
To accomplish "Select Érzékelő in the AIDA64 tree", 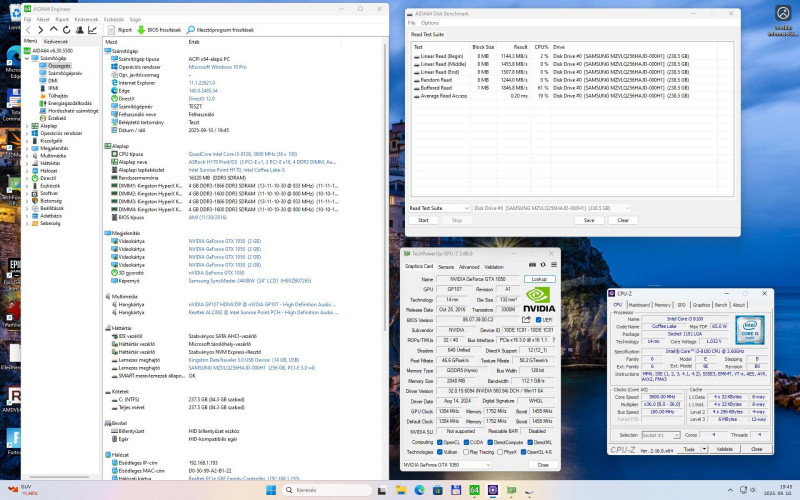I will 57,118.
